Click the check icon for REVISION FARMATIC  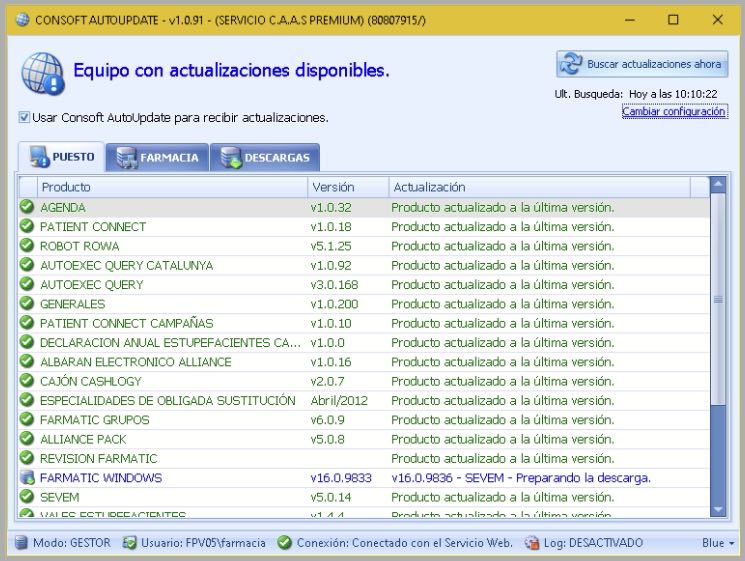point(27,458)
